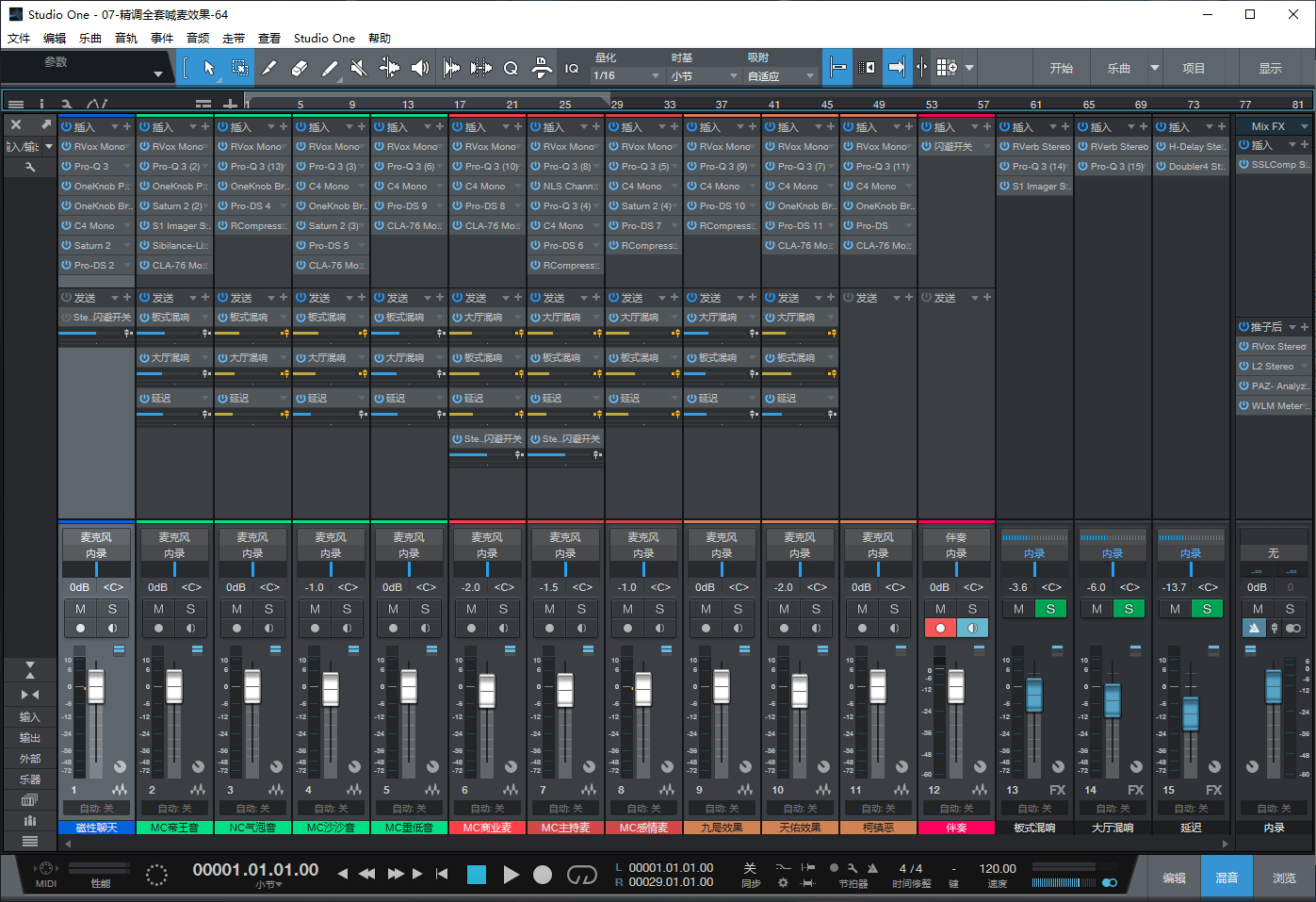The width and height of the screenshot is (1316, 902).
Task: Select the Arrow tool in the toolbar
Action: 209,67
